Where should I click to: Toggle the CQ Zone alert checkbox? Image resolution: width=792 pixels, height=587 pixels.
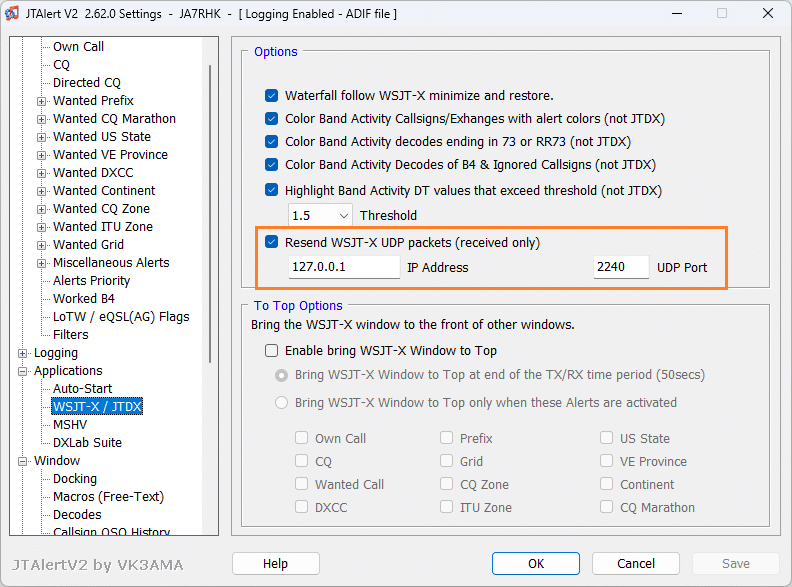(447, 483)
